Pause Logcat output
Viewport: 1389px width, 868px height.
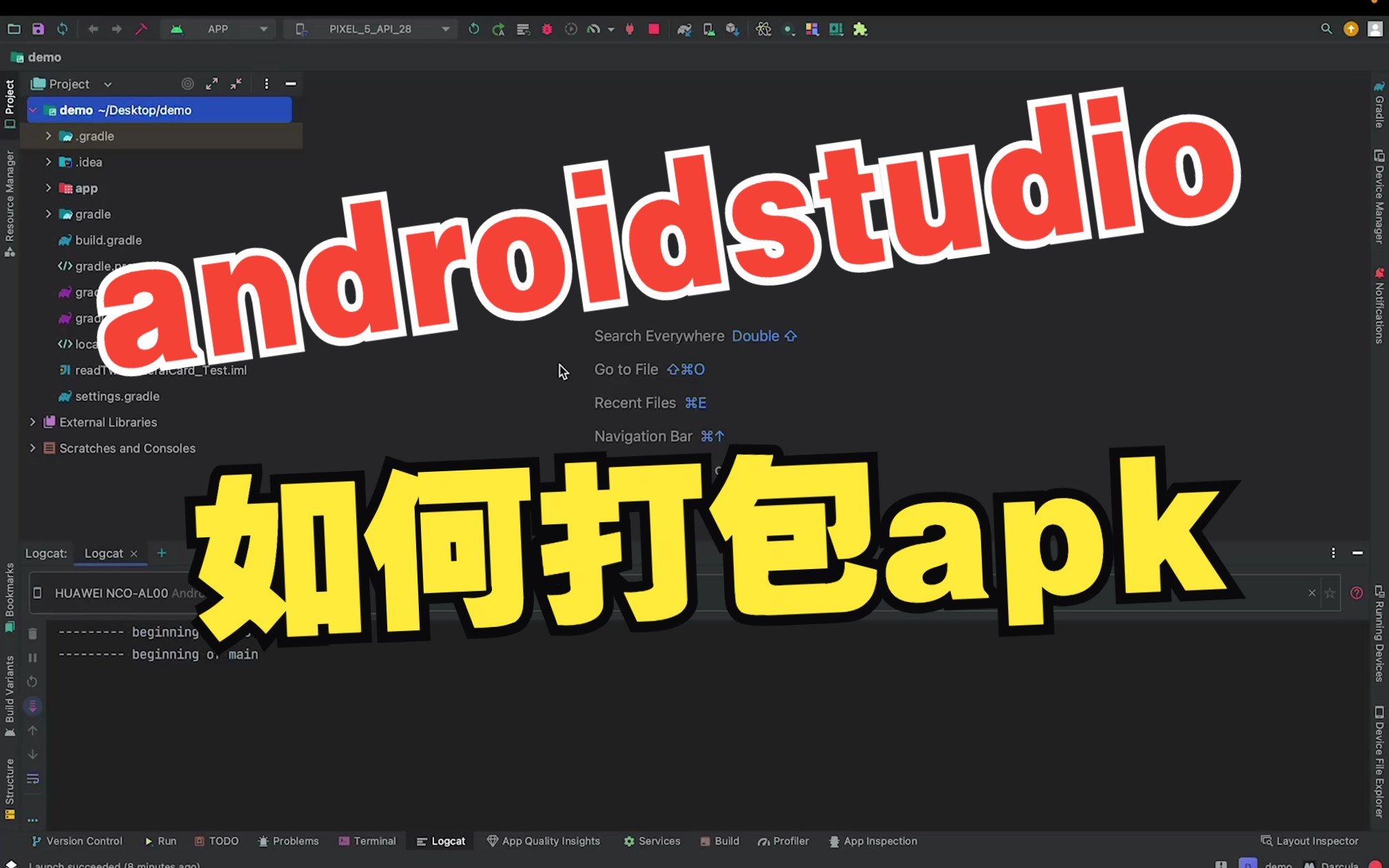(32, 658)
